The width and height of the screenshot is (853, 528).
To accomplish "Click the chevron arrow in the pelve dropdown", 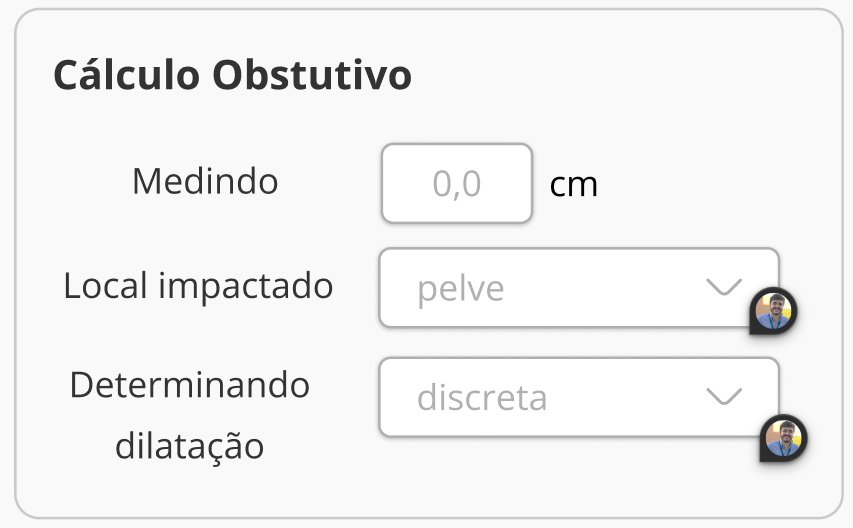I will pos(724,288).
